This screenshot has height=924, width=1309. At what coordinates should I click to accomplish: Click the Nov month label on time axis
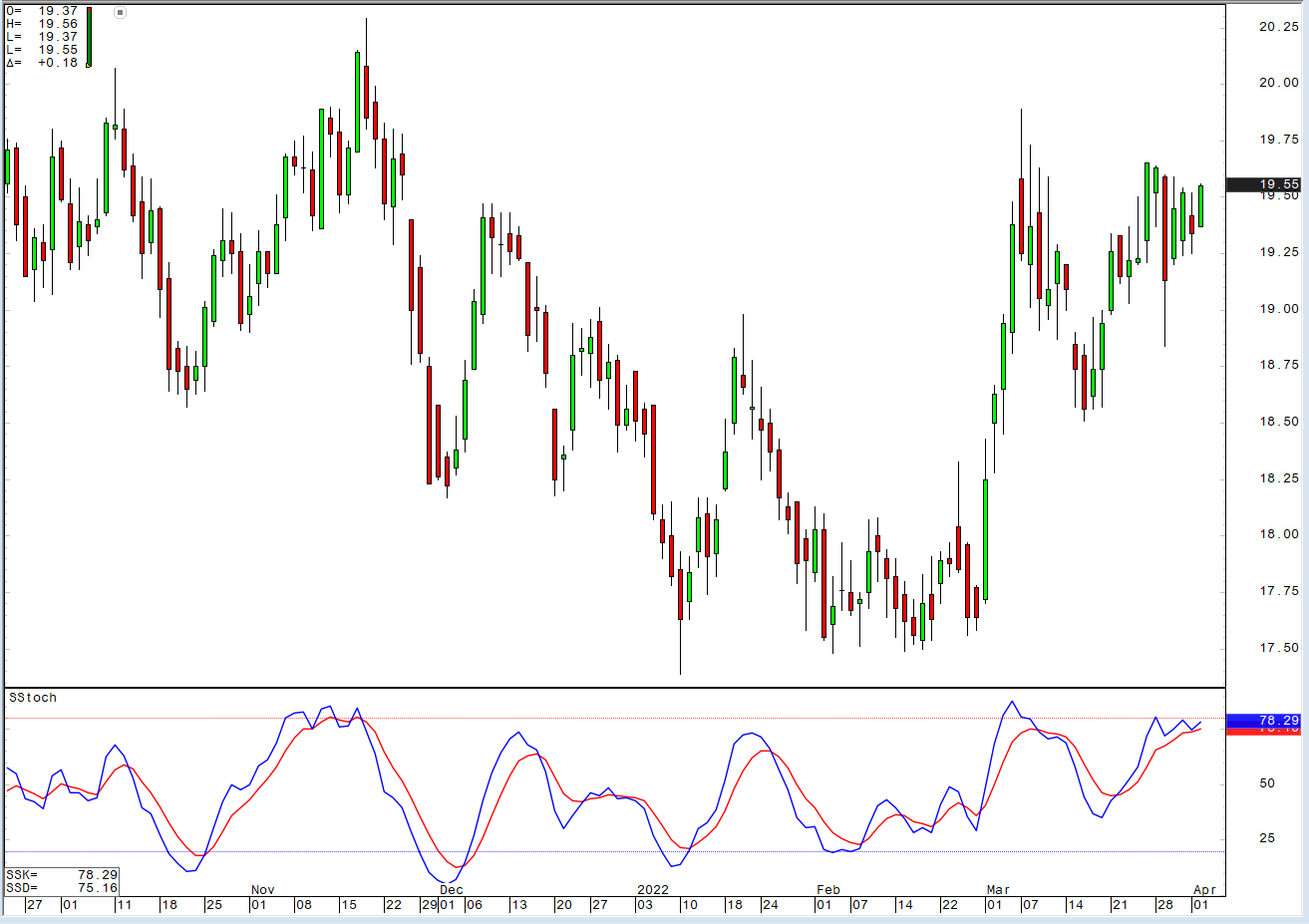tap(263, 890)
